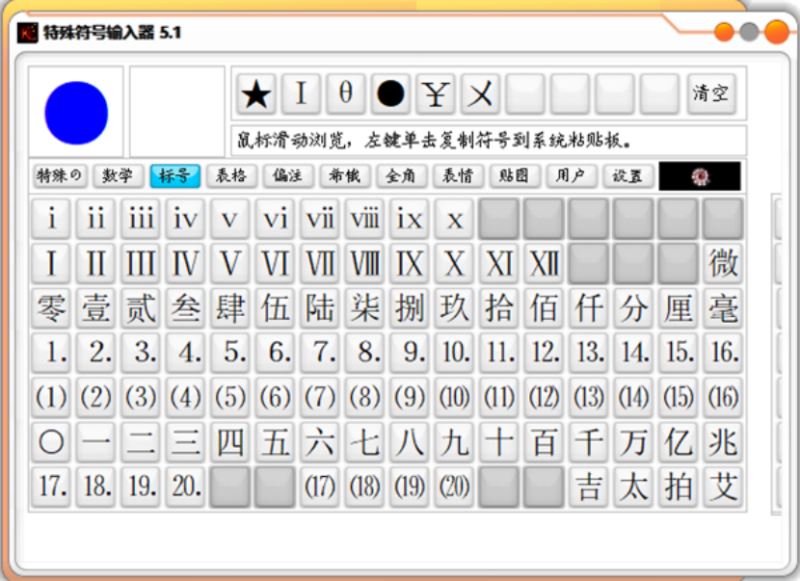
Task: Copy the character 万
Action: [633, 442]
